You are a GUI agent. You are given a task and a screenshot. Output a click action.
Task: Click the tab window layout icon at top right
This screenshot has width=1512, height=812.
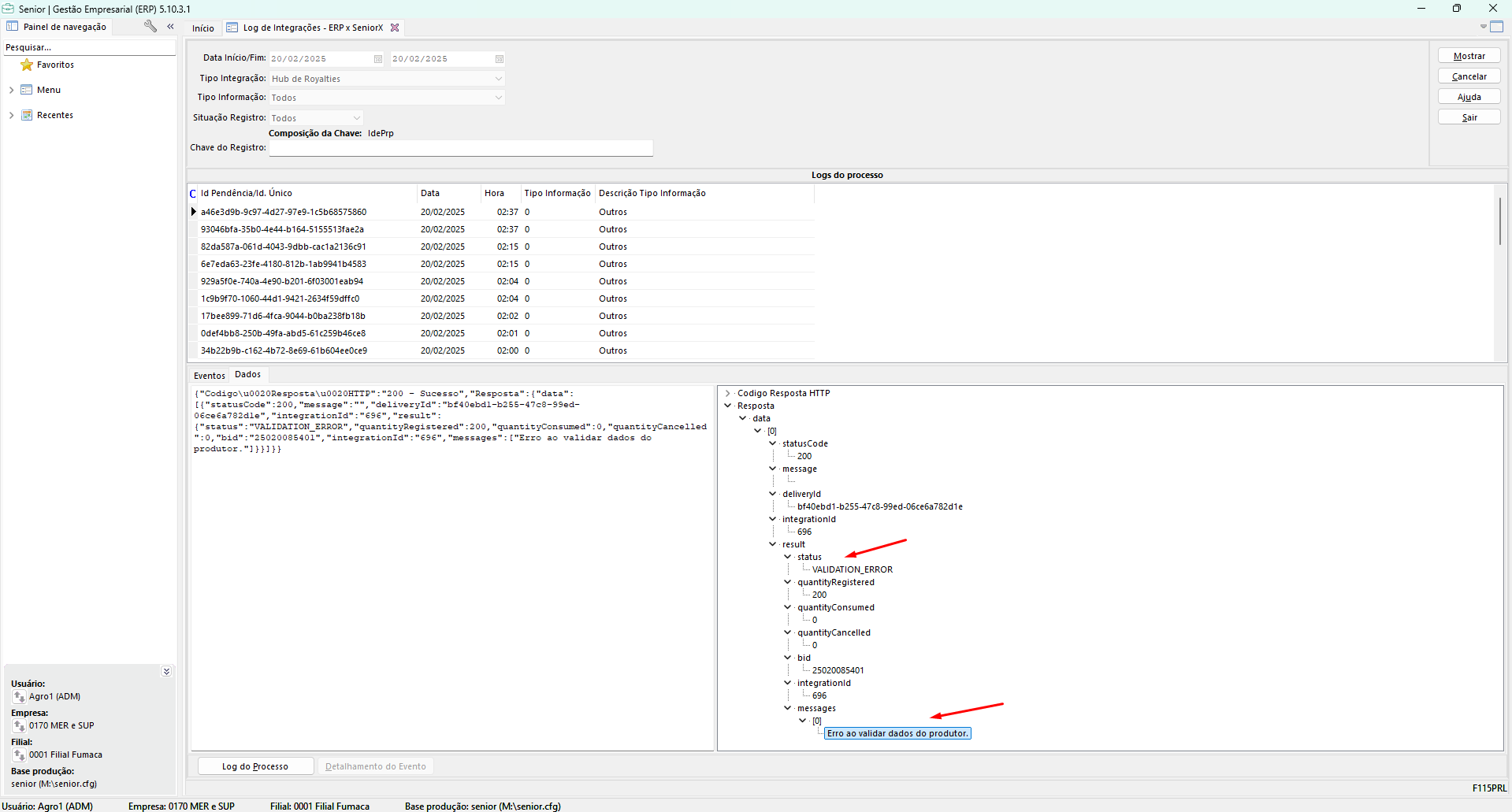coord(1497,27)
